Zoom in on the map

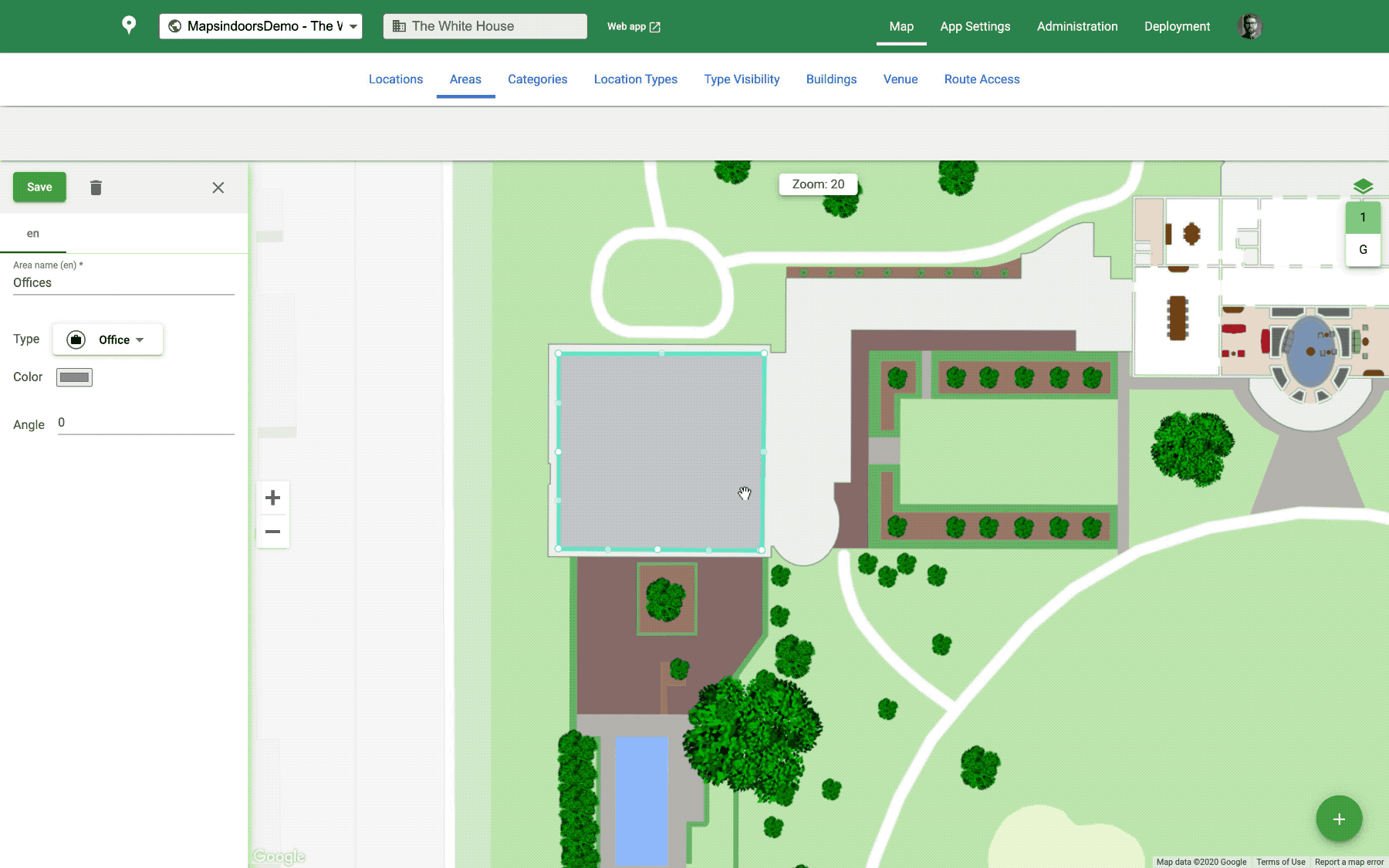(x=272, y=498)
